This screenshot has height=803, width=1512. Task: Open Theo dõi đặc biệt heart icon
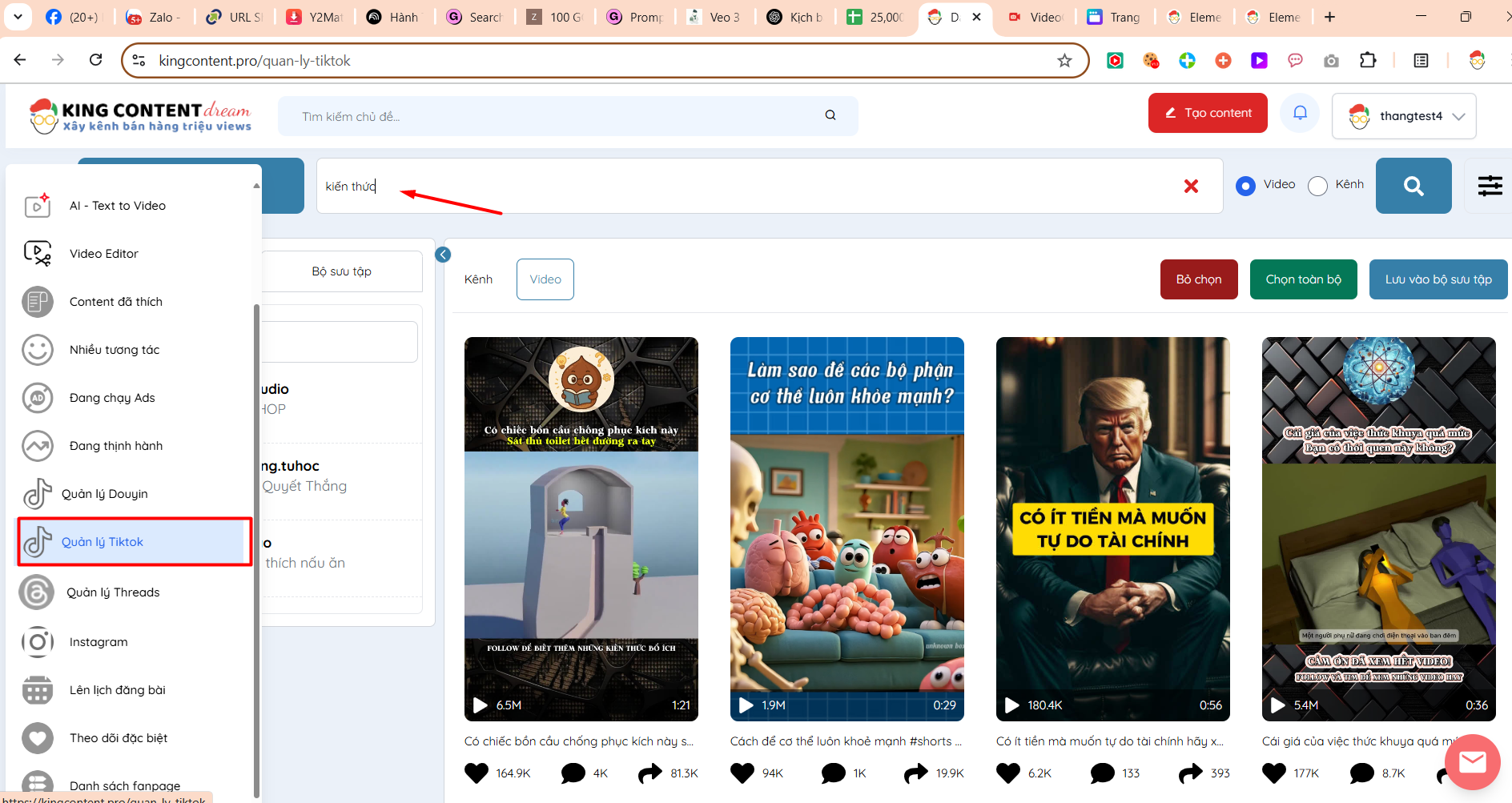(38, 738)
